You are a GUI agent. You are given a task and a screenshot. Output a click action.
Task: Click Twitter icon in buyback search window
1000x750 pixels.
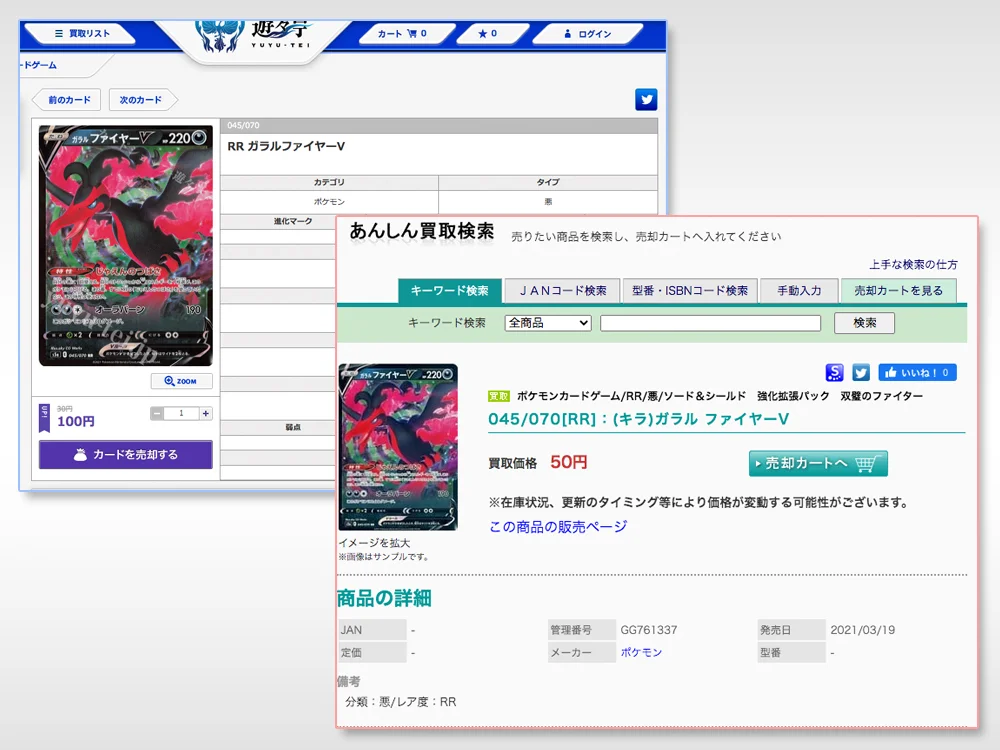pyautogui.click(x=861, y=372)
